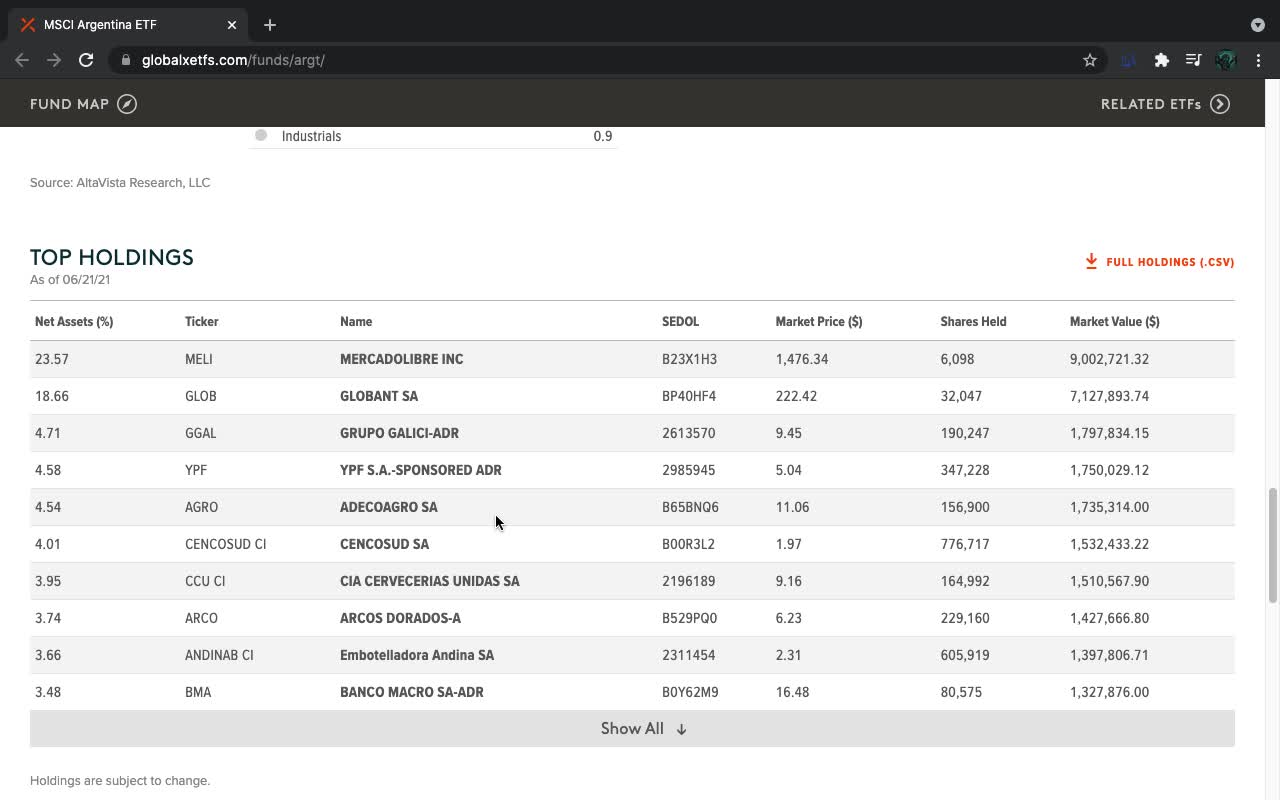Click Embotelladora Andina SA name
The image size is (1280, 800).
[417, 655]
